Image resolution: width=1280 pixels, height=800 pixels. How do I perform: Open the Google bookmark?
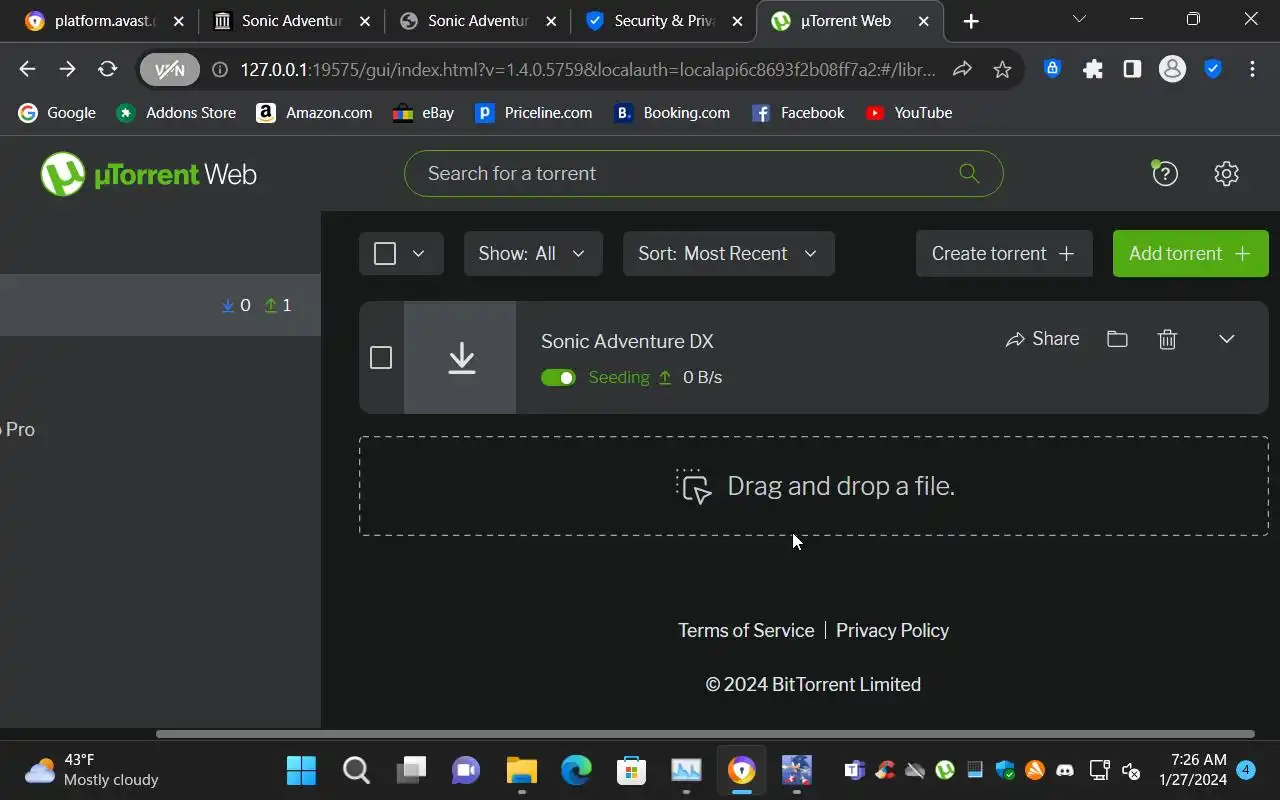click(57, 113)
